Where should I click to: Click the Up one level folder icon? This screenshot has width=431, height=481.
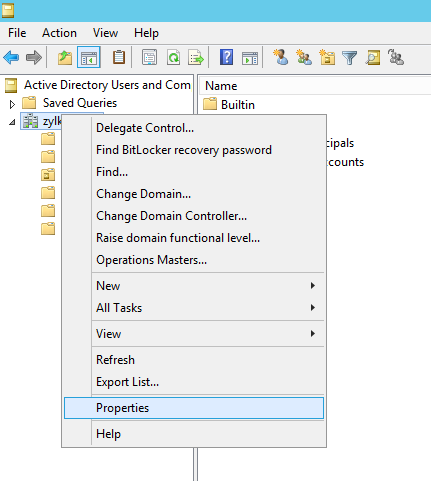65,58
